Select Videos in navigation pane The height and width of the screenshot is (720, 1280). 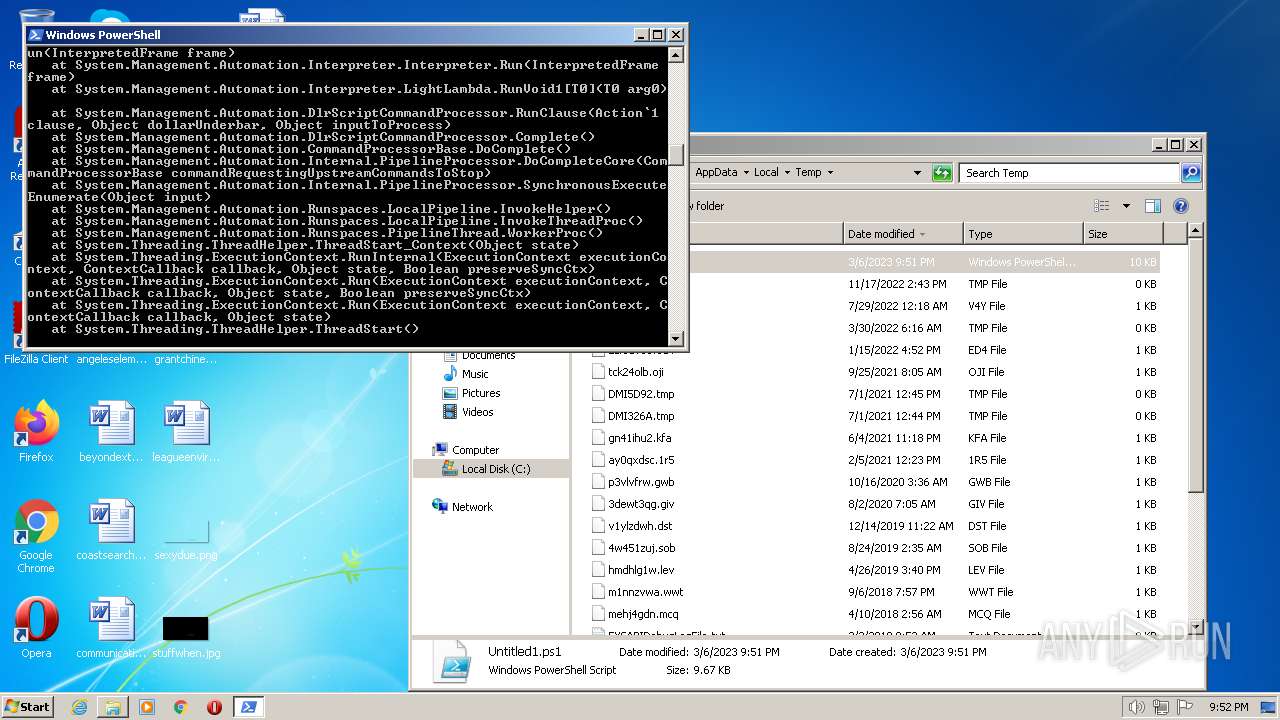click(477, 412)
